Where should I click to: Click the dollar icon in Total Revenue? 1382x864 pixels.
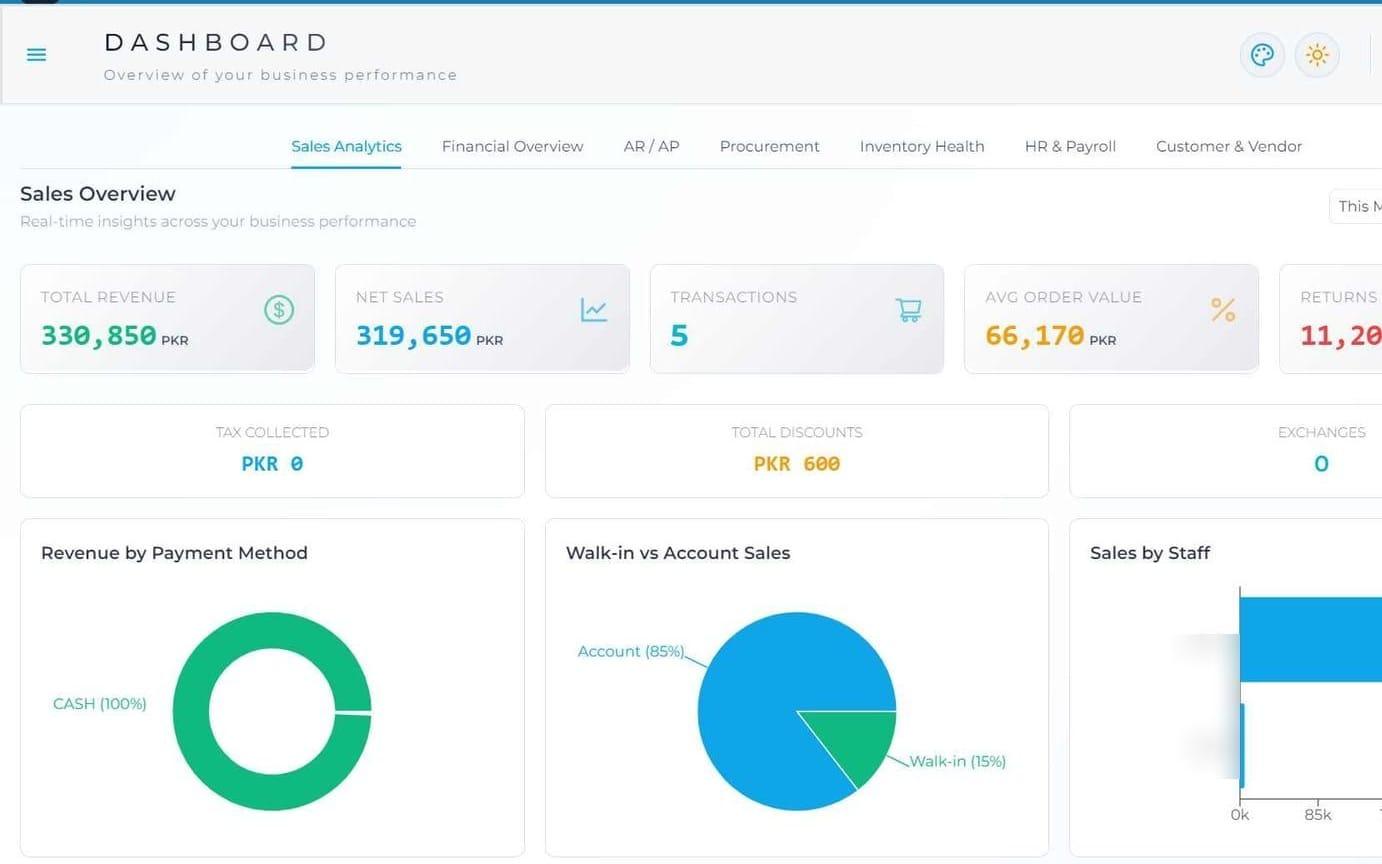(279, 310)
